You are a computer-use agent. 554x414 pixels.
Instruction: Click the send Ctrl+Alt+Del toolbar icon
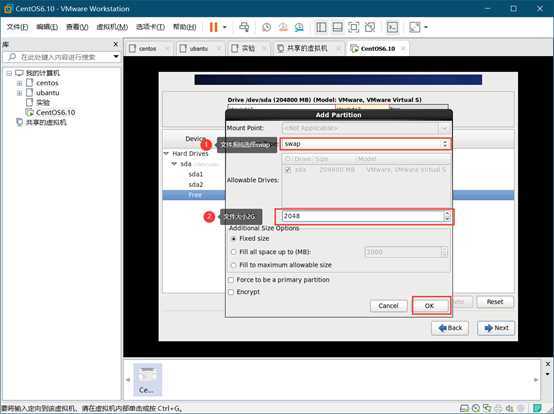244,27
